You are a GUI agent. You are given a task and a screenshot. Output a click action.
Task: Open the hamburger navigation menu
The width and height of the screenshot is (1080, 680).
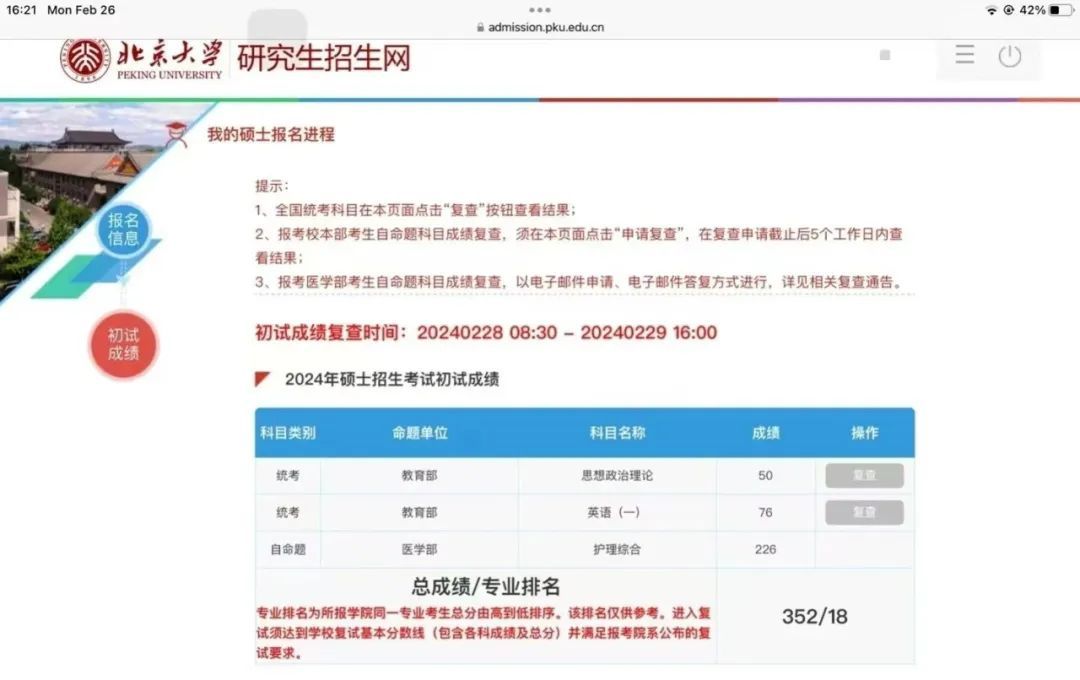tap(963, 56)
